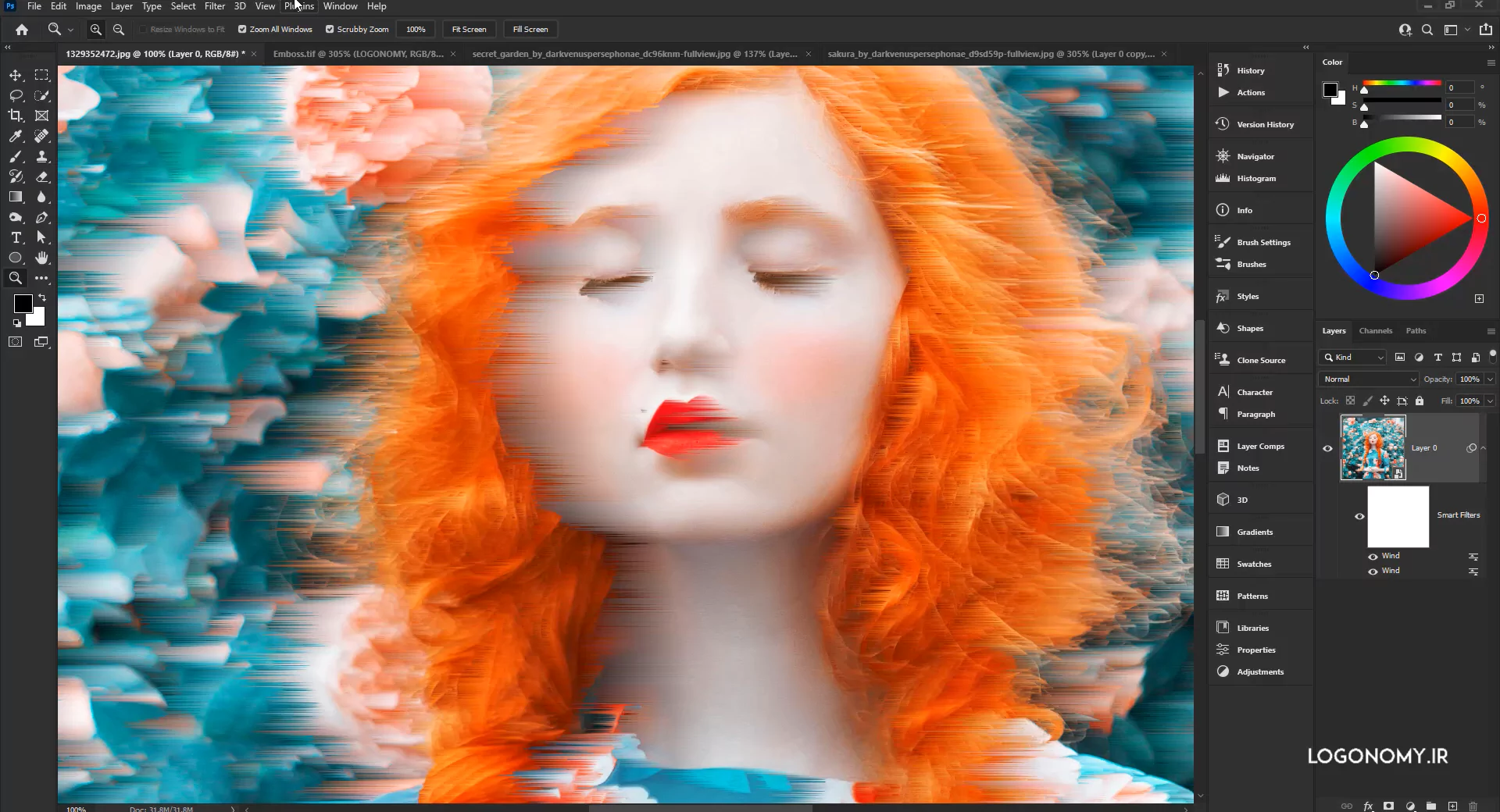
Task: Hide the first Wind smart filter
Action: [x=1373, y=556]
